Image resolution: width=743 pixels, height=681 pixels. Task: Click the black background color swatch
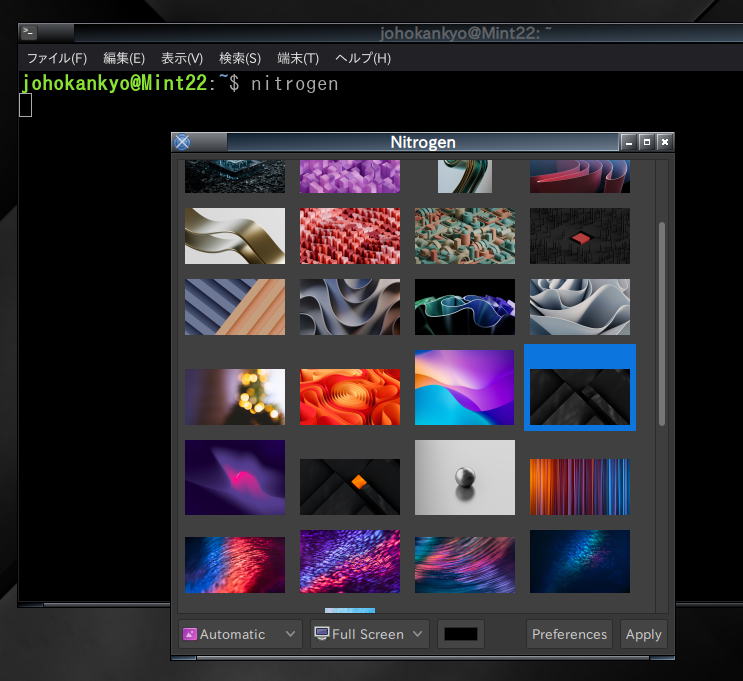[461, 634]
